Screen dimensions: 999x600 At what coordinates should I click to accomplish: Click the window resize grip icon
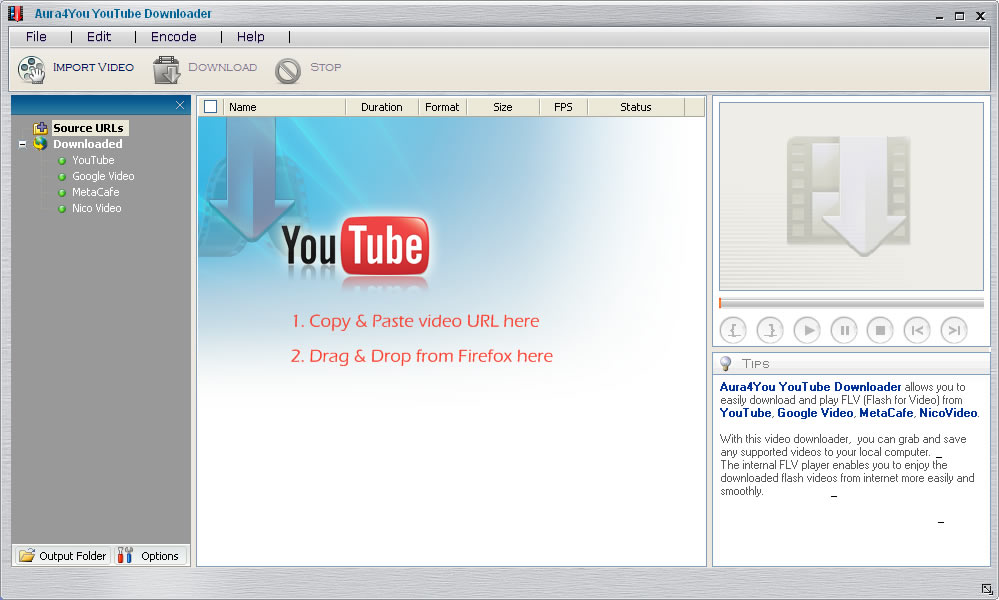click(986, 589)
